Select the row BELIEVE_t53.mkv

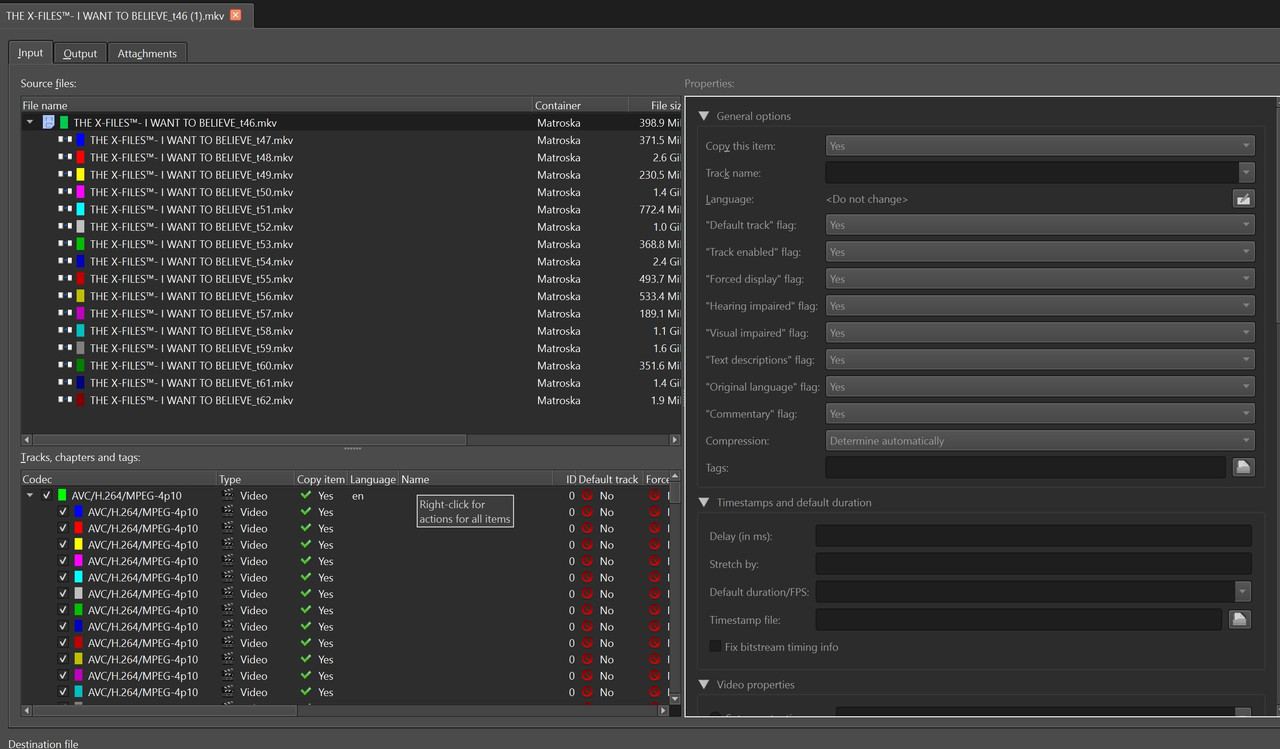[x=351, y=244]
